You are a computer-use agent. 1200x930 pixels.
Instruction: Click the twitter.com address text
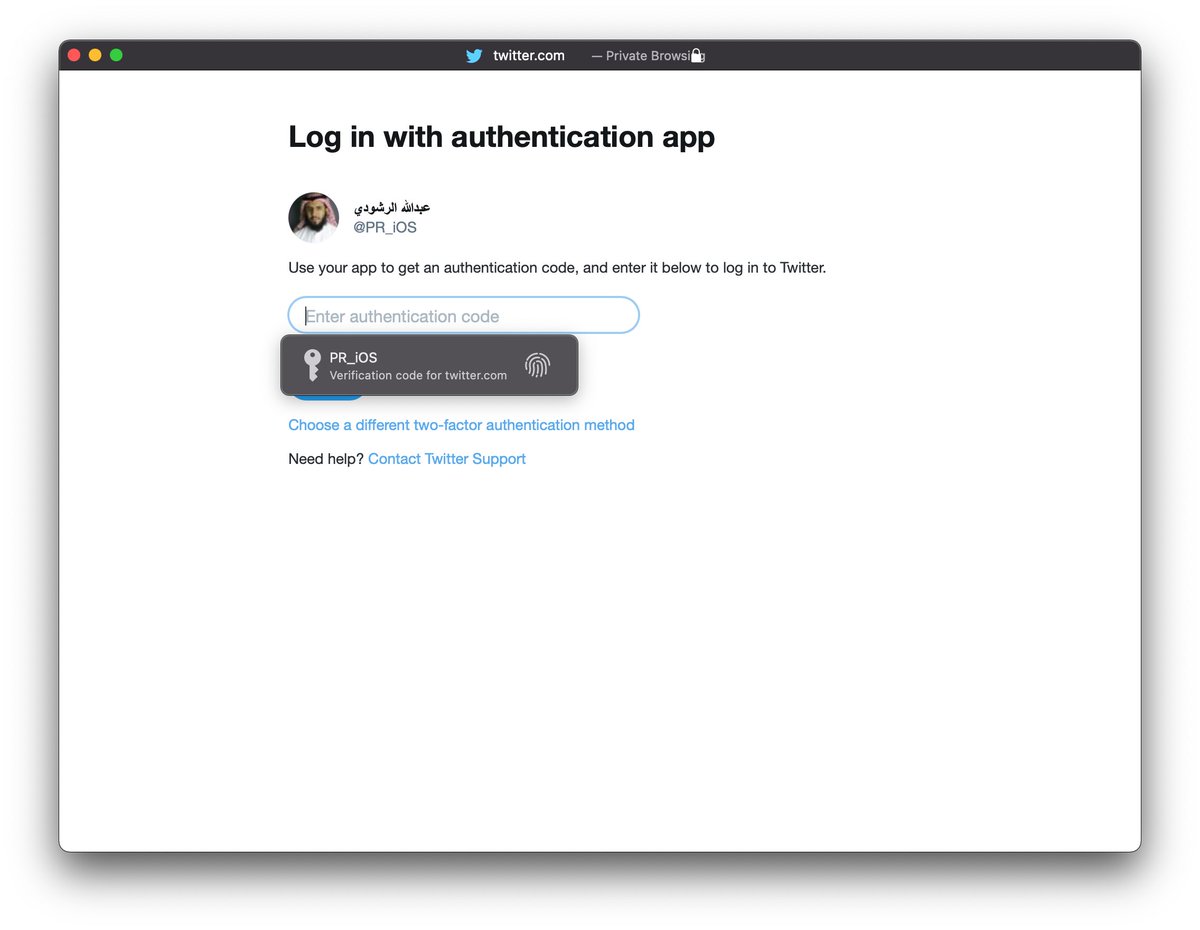click(529, 56)
